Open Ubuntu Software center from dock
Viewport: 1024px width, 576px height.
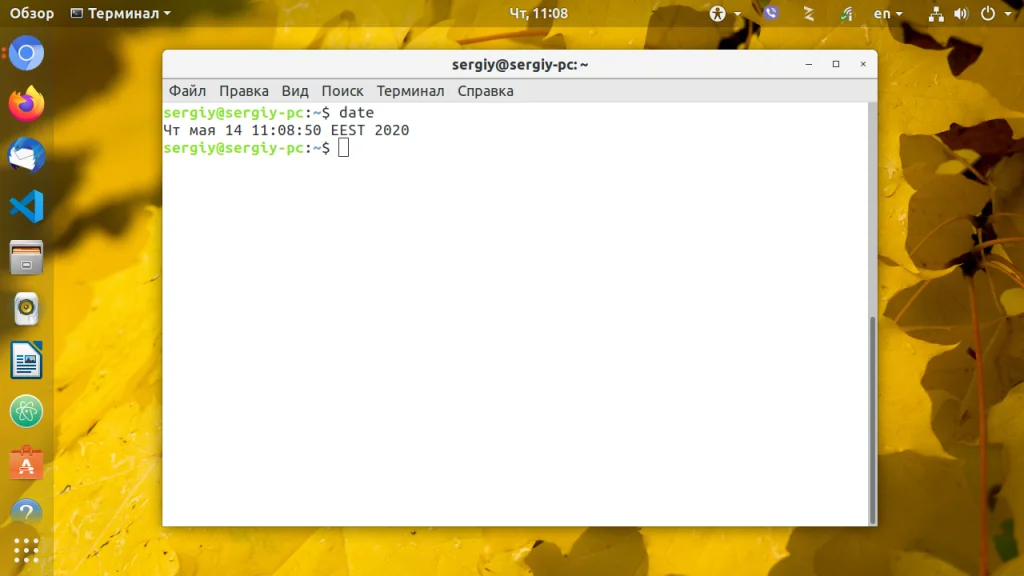(x=26, y=463)
